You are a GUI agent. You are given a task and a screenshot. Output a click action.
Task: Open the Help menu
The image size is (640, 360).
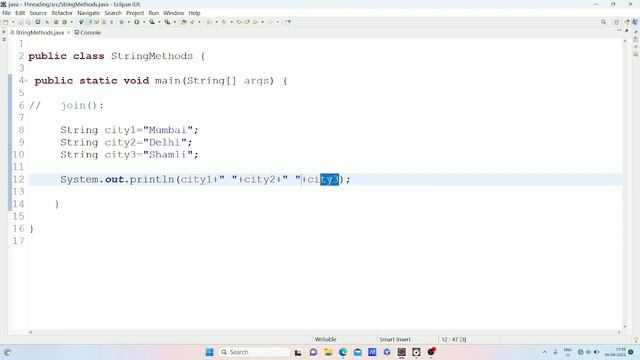click(194, 13)
